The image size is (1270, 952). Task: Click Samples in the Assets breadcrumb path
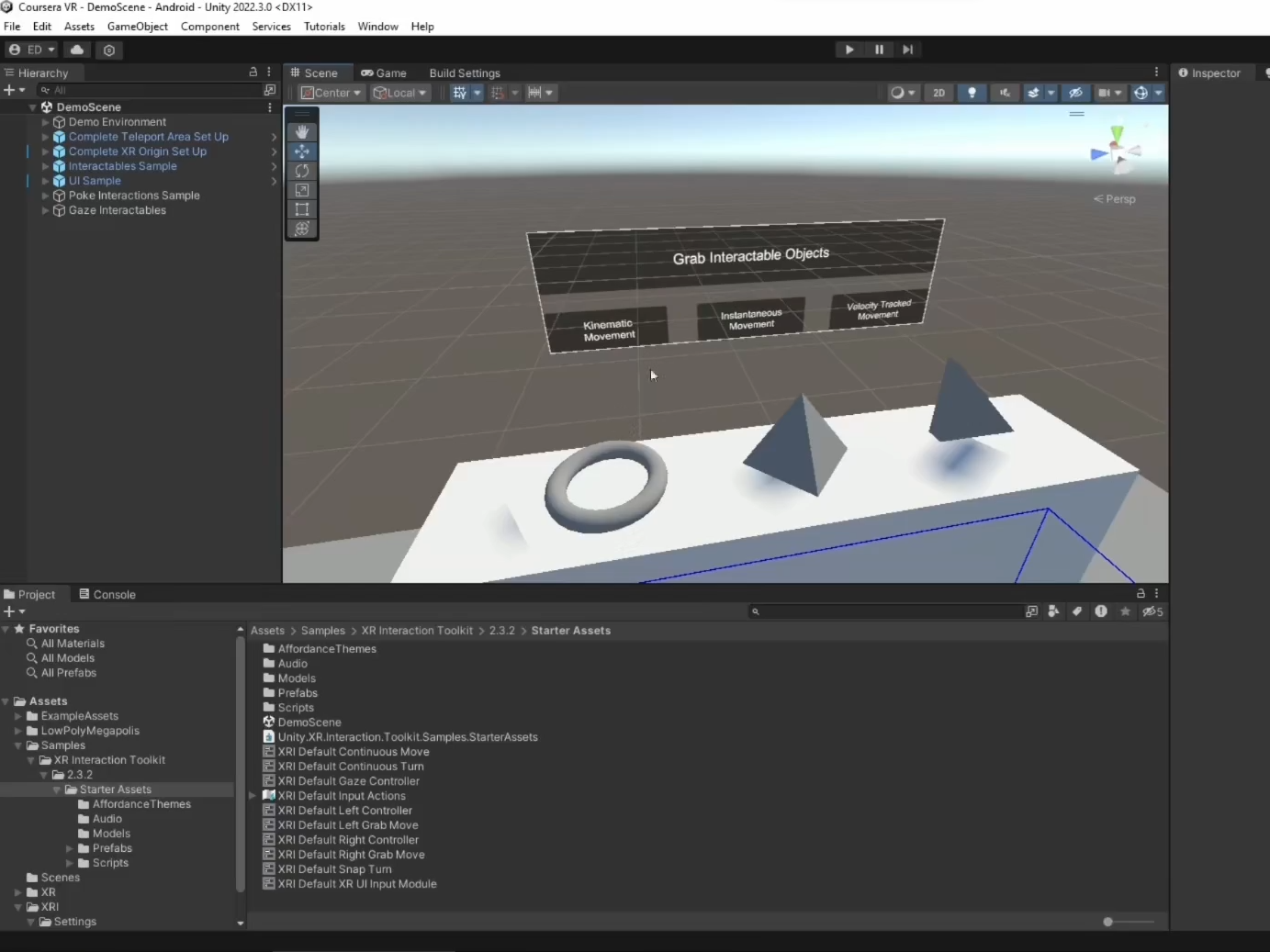[323, 631]
